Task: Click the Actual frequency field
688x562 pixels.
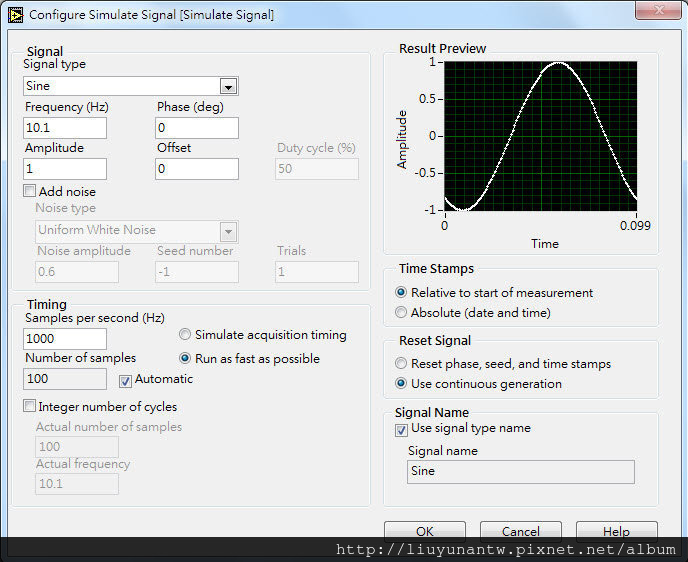Action: 77,484
